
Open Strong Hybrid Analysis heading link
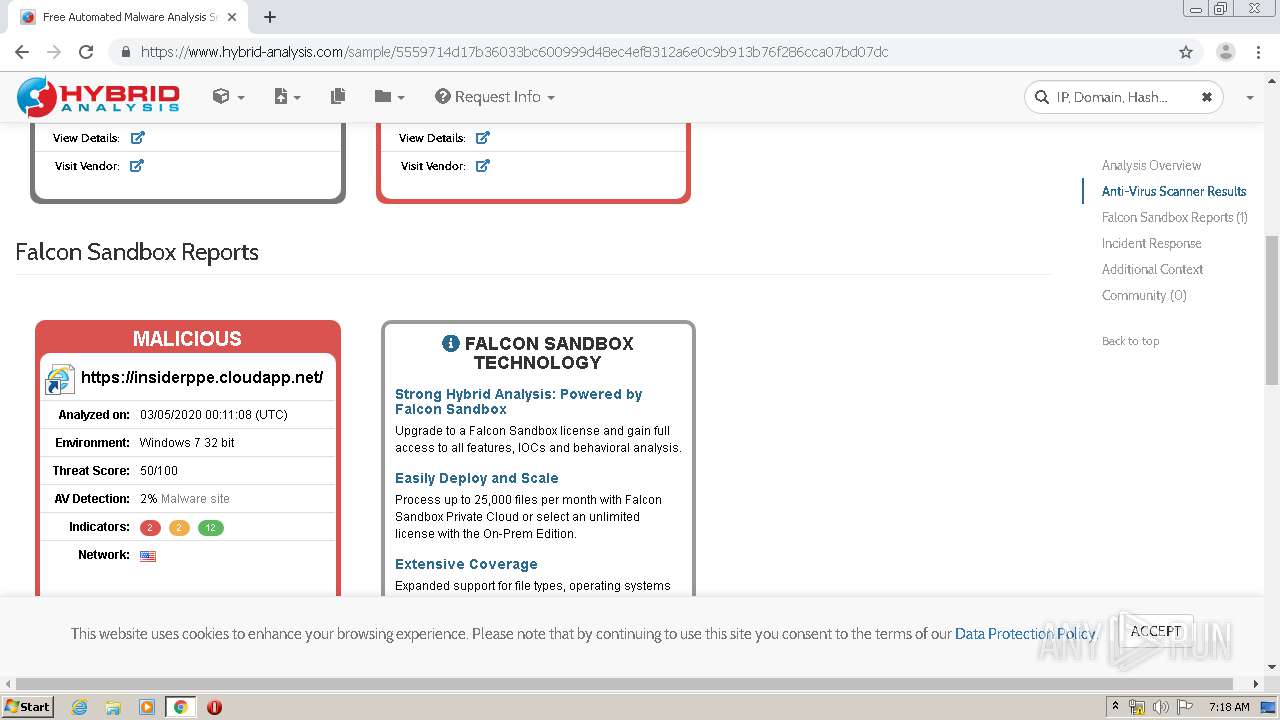518,401
